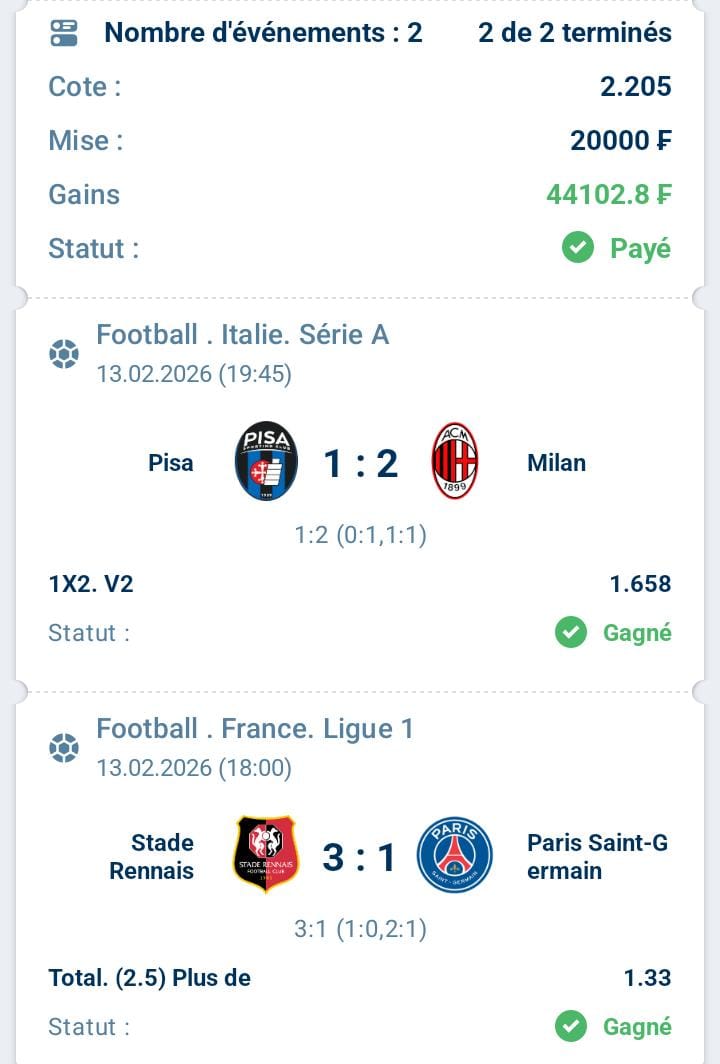Select the Total (2.5) Plus de bet

point(150,978)
